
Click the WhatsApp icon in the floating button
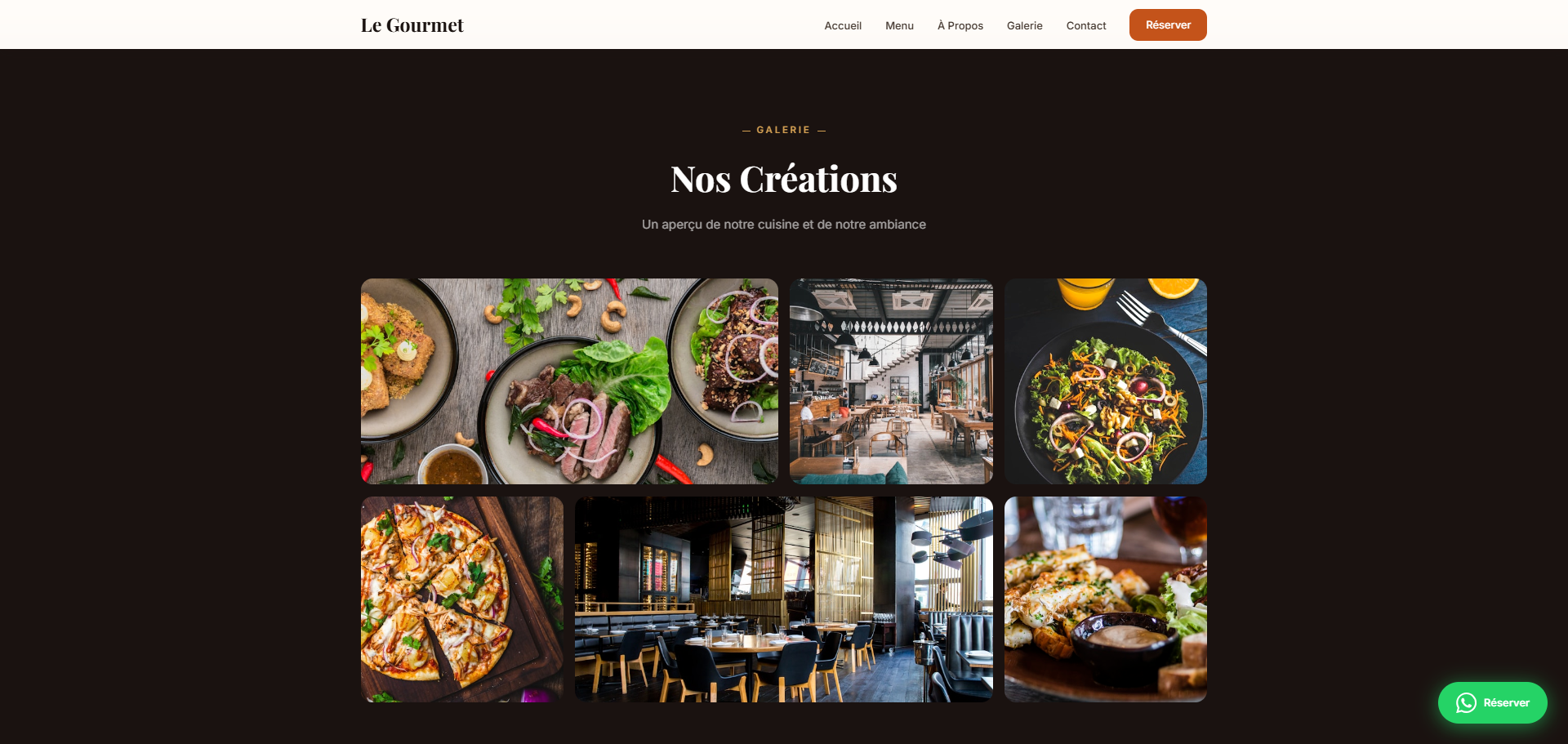tap(1466, 702)
